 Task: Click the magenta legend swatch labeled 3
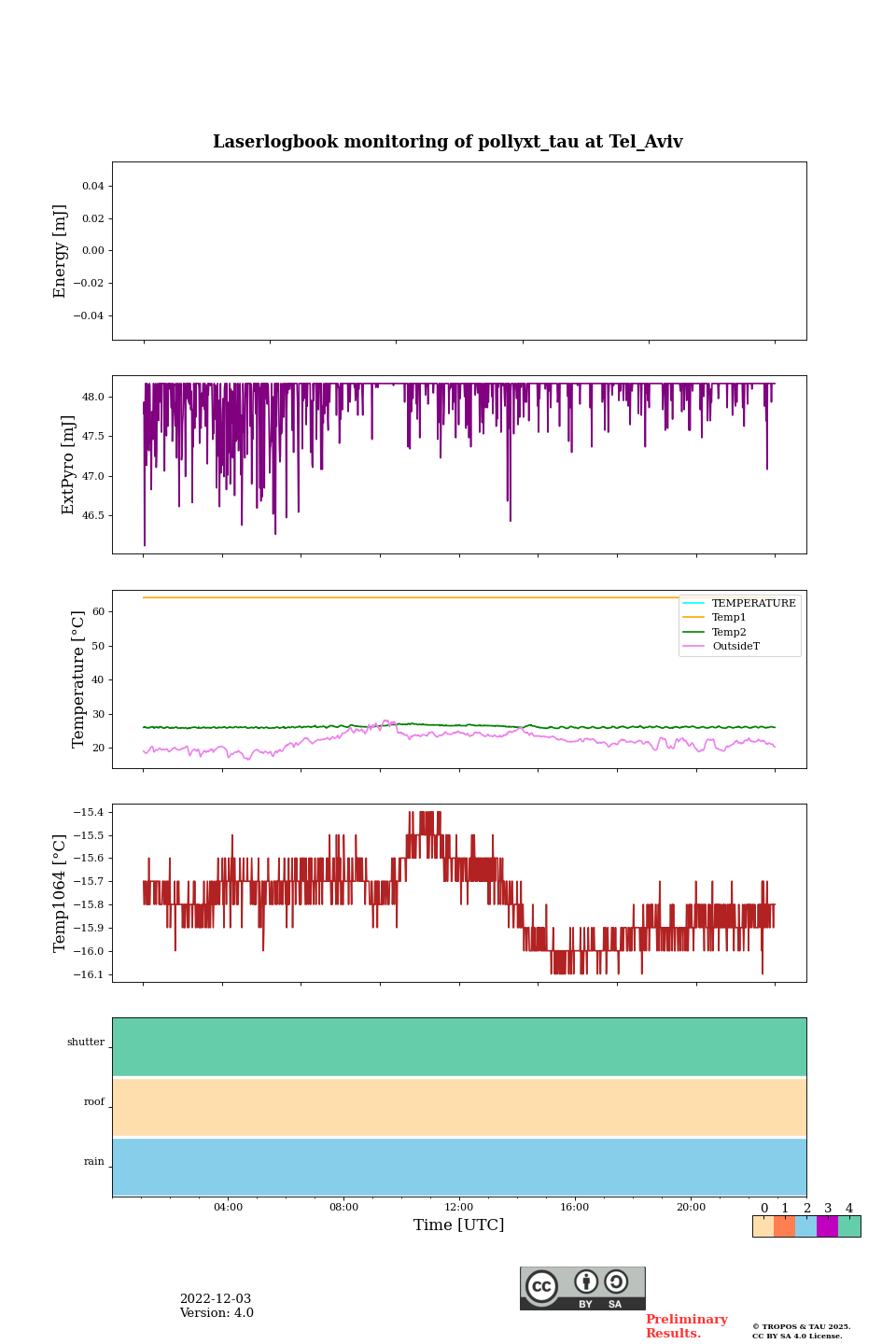pos(827,1226)
